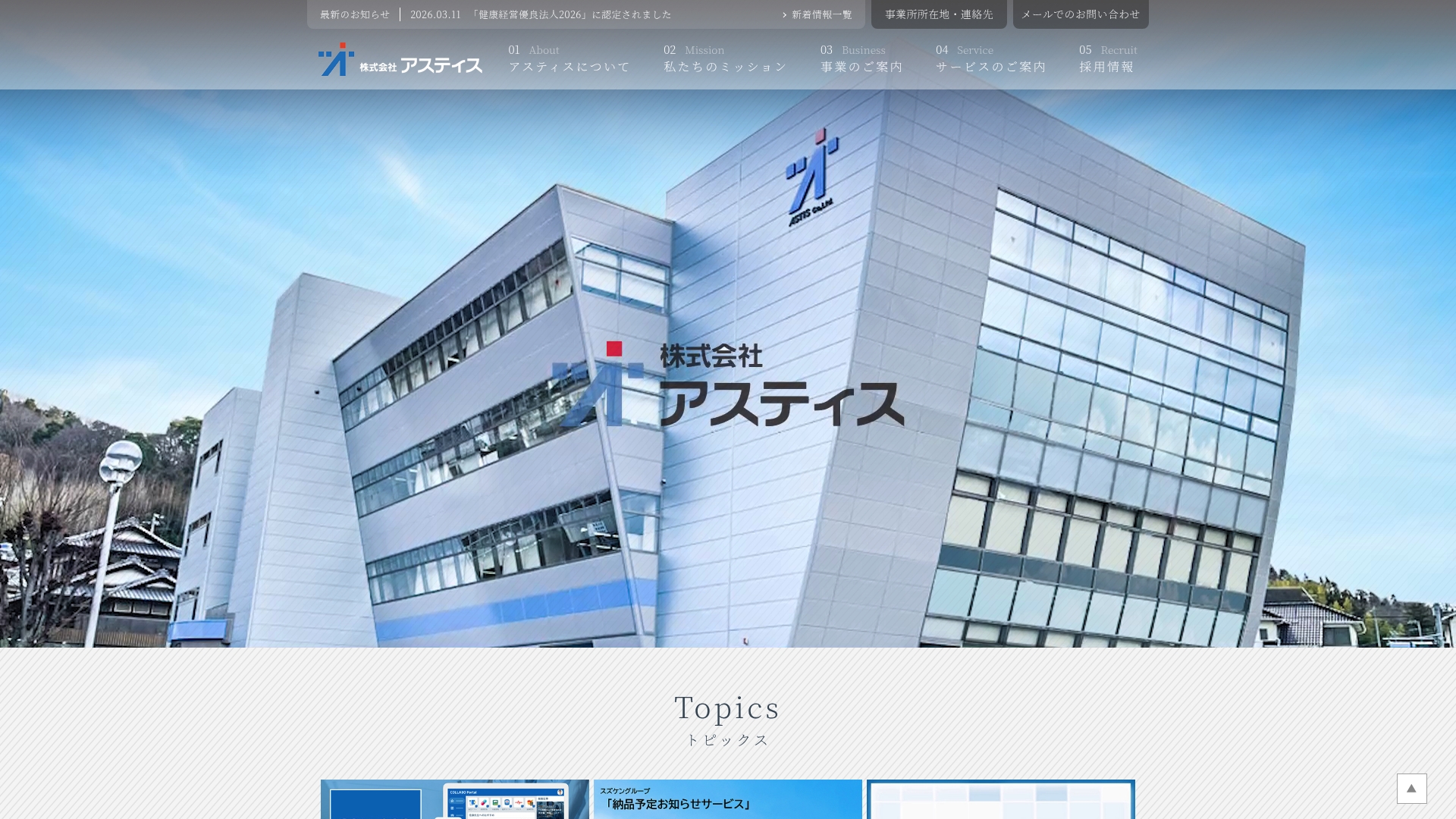Open the 02 Mission 私たちのミッション menu
This screenshot has width=1456, height=819.
click(725, 59)
